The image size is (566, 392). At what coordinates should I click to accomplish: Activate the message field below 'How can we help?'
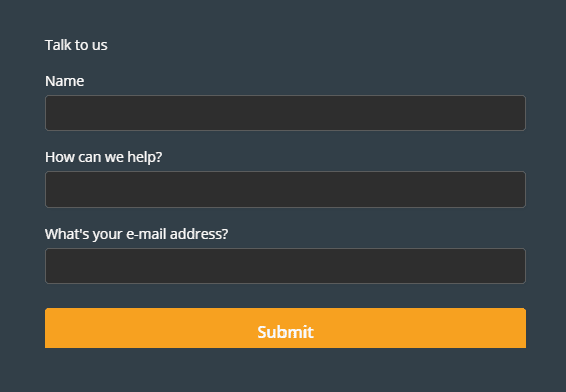pos(285,190)
